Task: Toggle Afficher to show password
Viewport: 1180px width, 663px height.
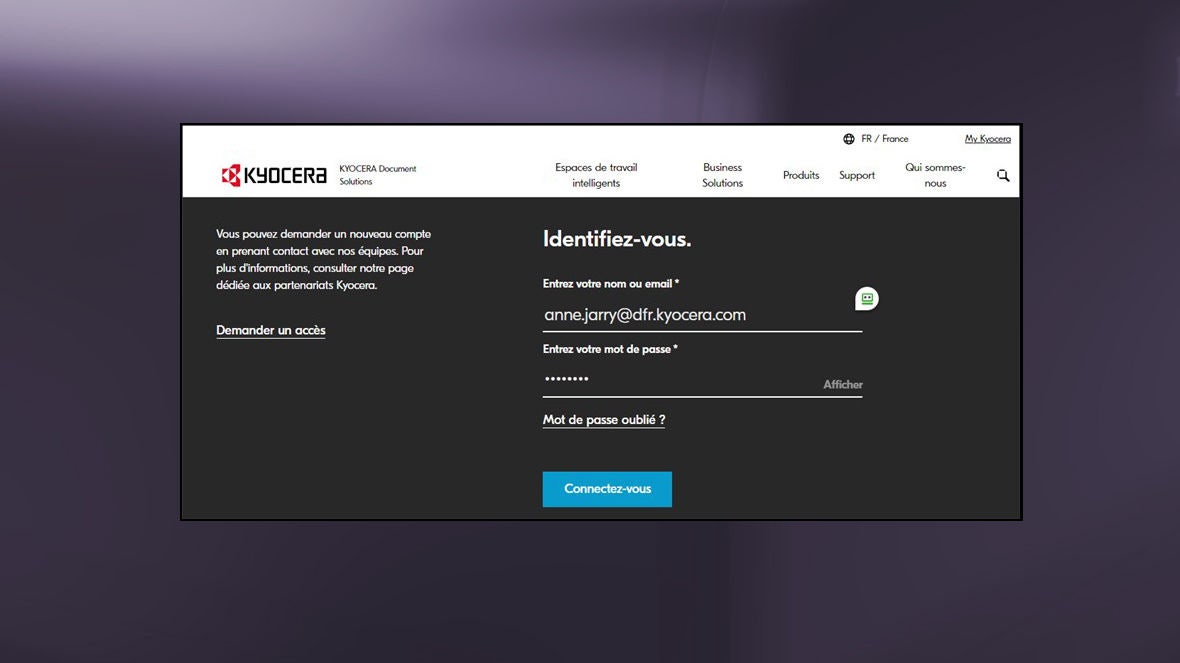Action: click(x=843, y=385)
